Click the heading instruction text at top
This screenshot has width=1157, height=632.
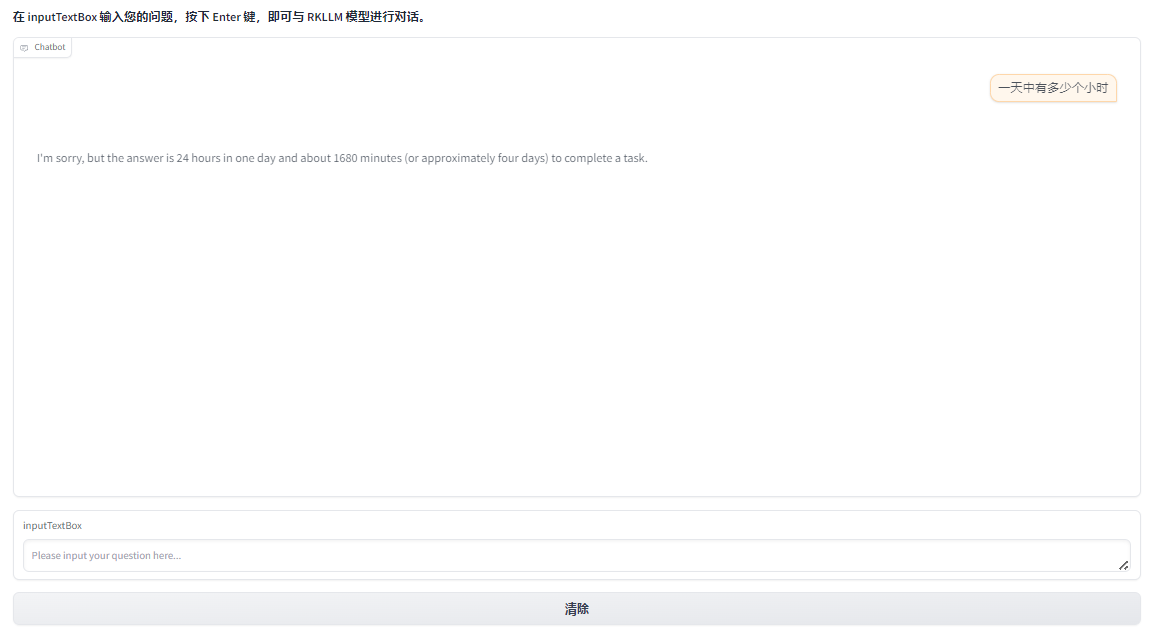[220, 16]
